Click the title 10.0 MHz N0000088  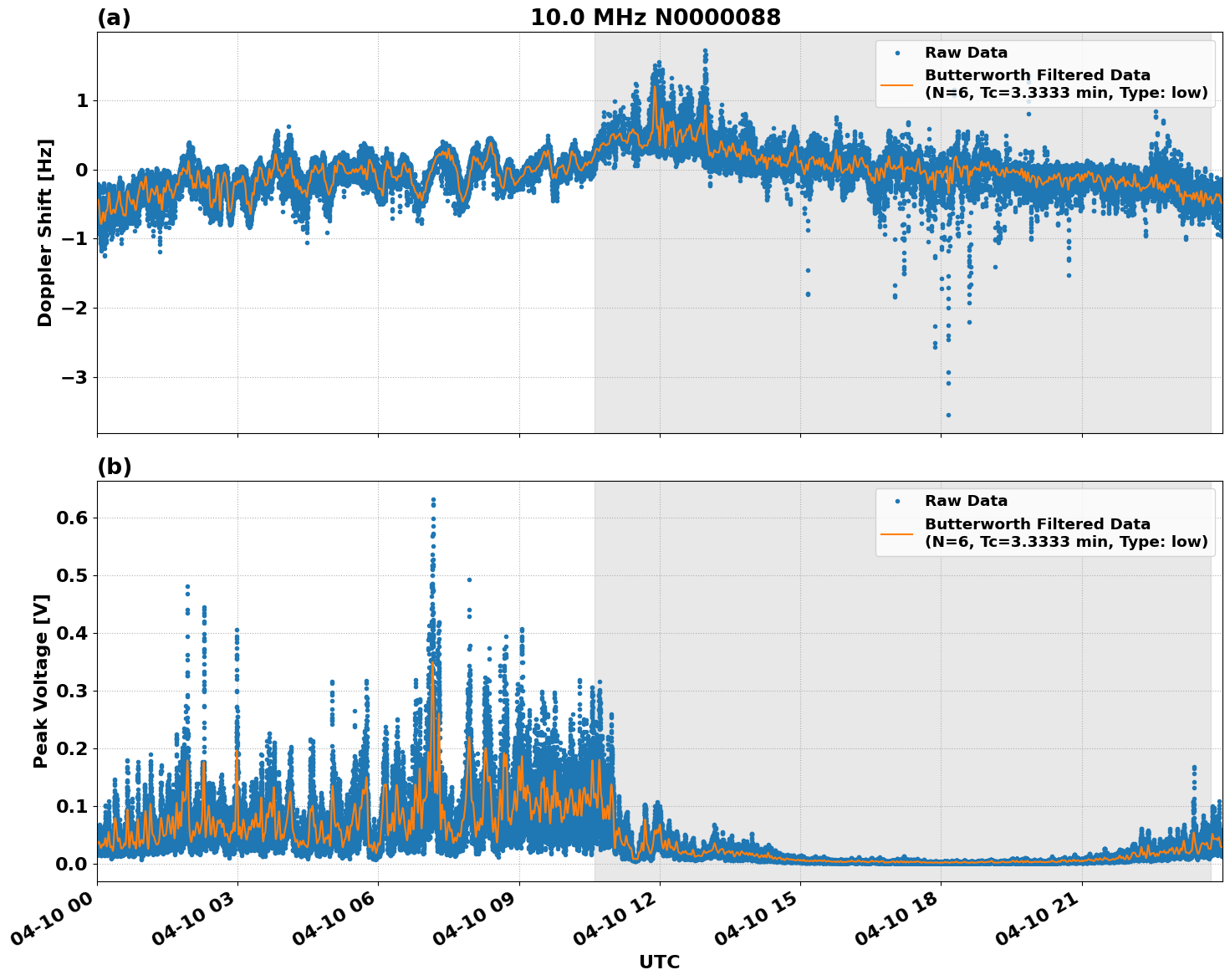coord(657,15)
